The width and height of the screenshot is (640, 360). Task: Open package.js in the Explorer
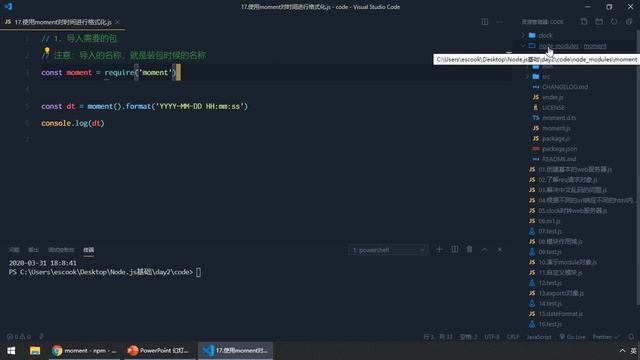click(x=556, y=138)
